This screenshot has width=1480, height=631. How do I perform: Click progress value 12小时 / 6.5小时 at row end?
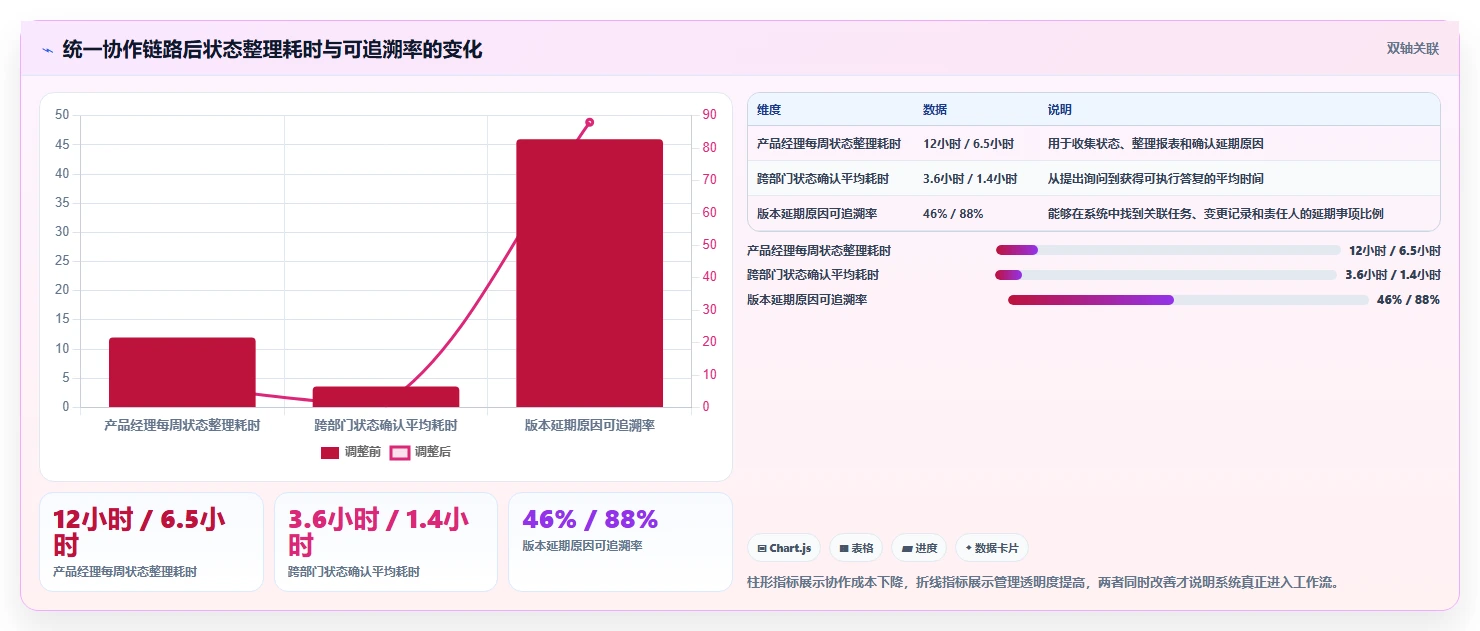1394,250
